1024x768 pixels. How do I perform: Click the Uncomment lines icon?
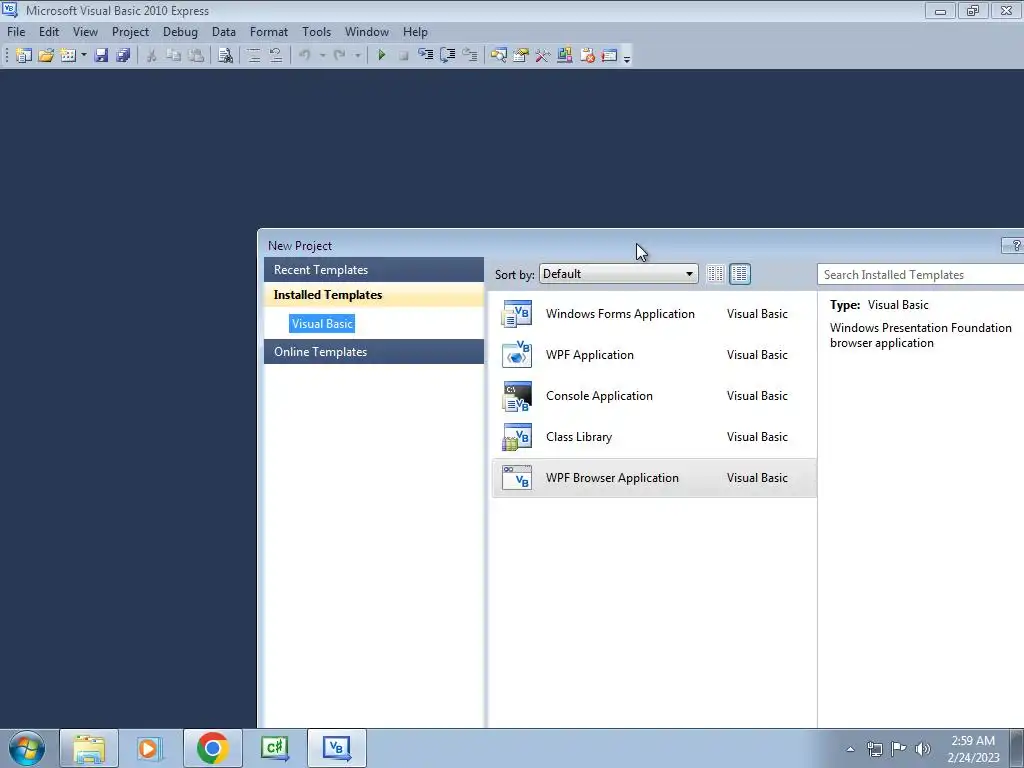(x=276, y=56)
